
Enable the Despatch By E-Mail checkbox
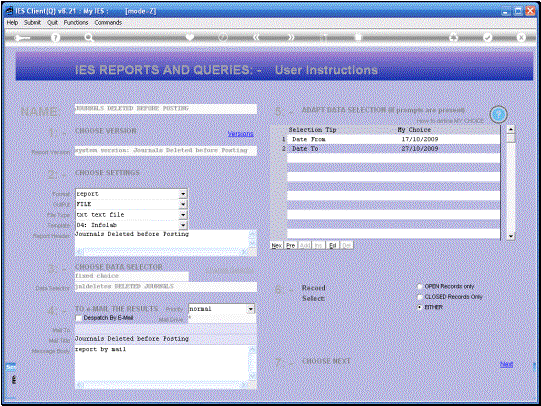[79, 318]
